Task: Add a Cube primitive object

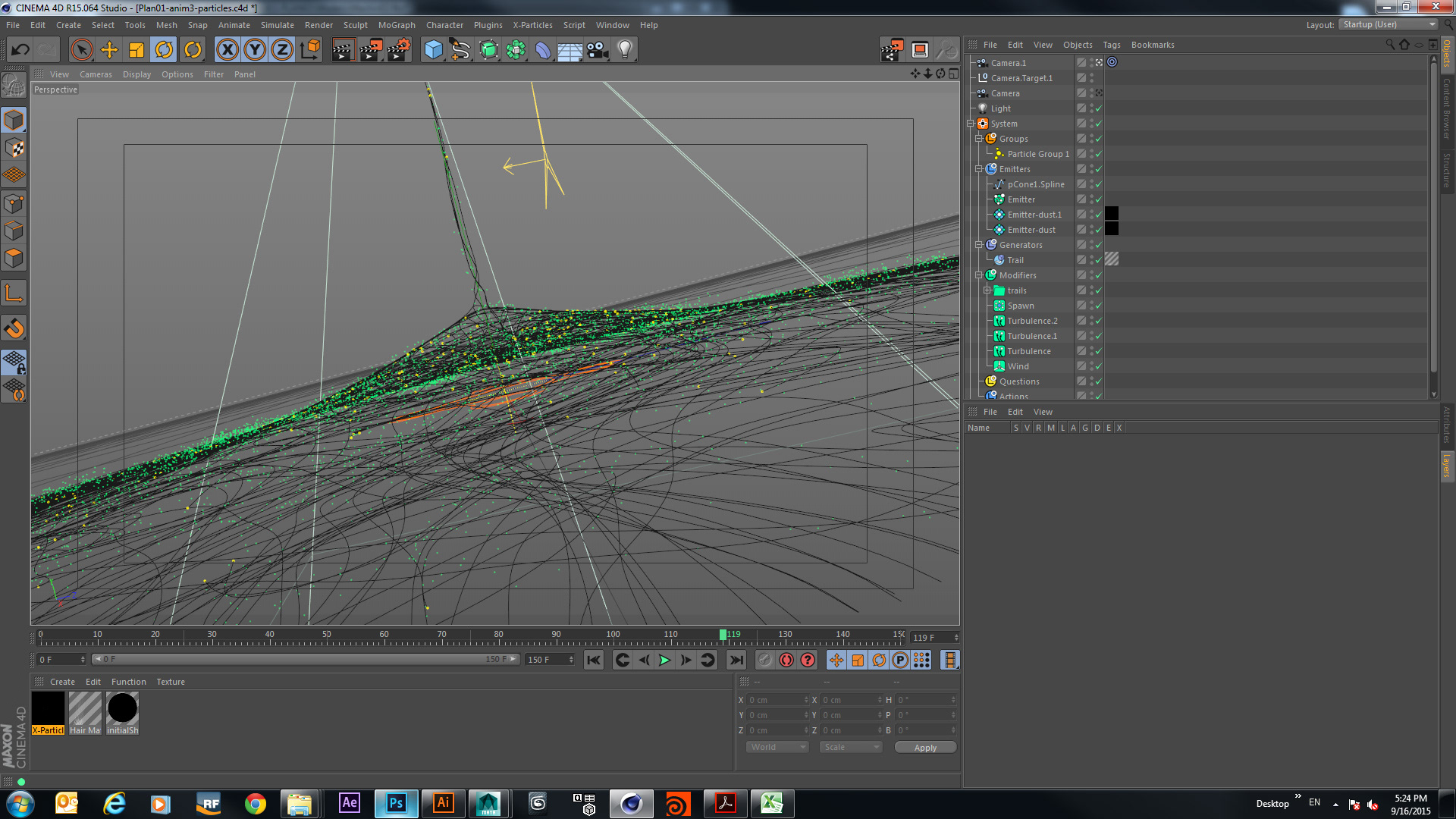Action: click(433, 50)
